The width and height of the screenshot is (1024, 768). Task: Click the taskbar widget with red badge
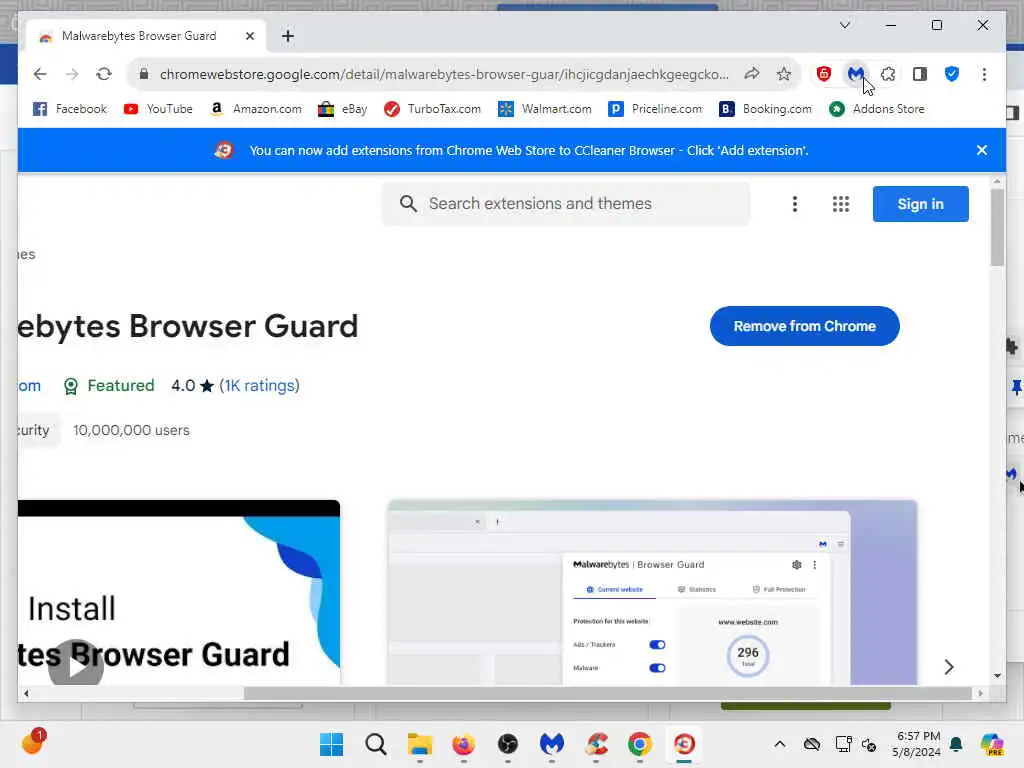[33, 743]
